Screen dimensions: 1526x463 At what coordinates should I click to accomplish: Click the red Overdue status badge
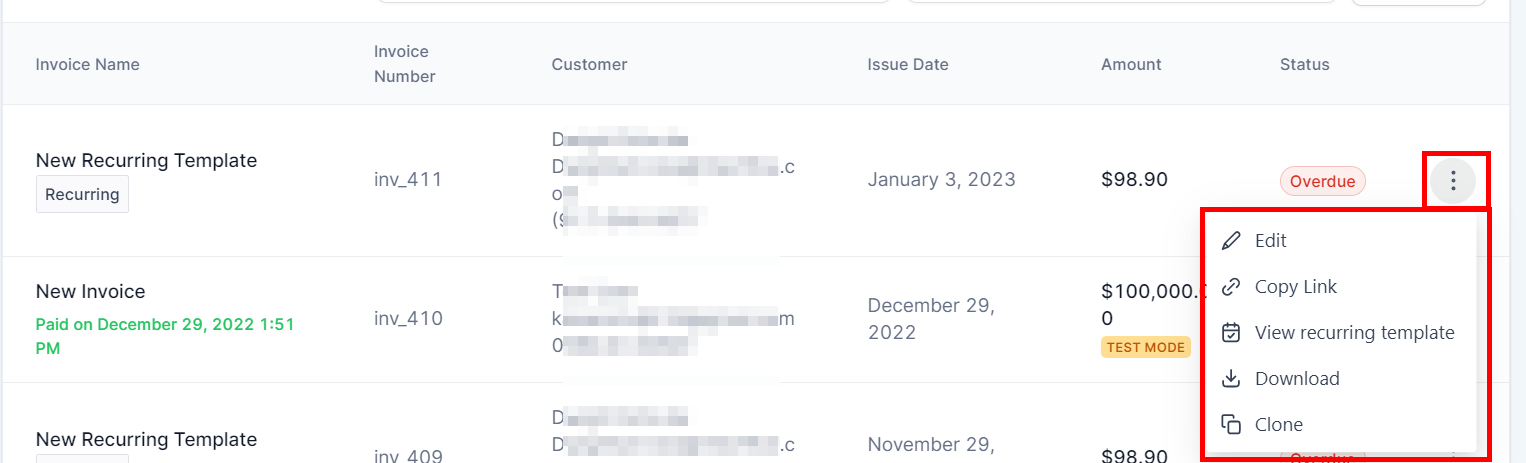click(1322, 181)
